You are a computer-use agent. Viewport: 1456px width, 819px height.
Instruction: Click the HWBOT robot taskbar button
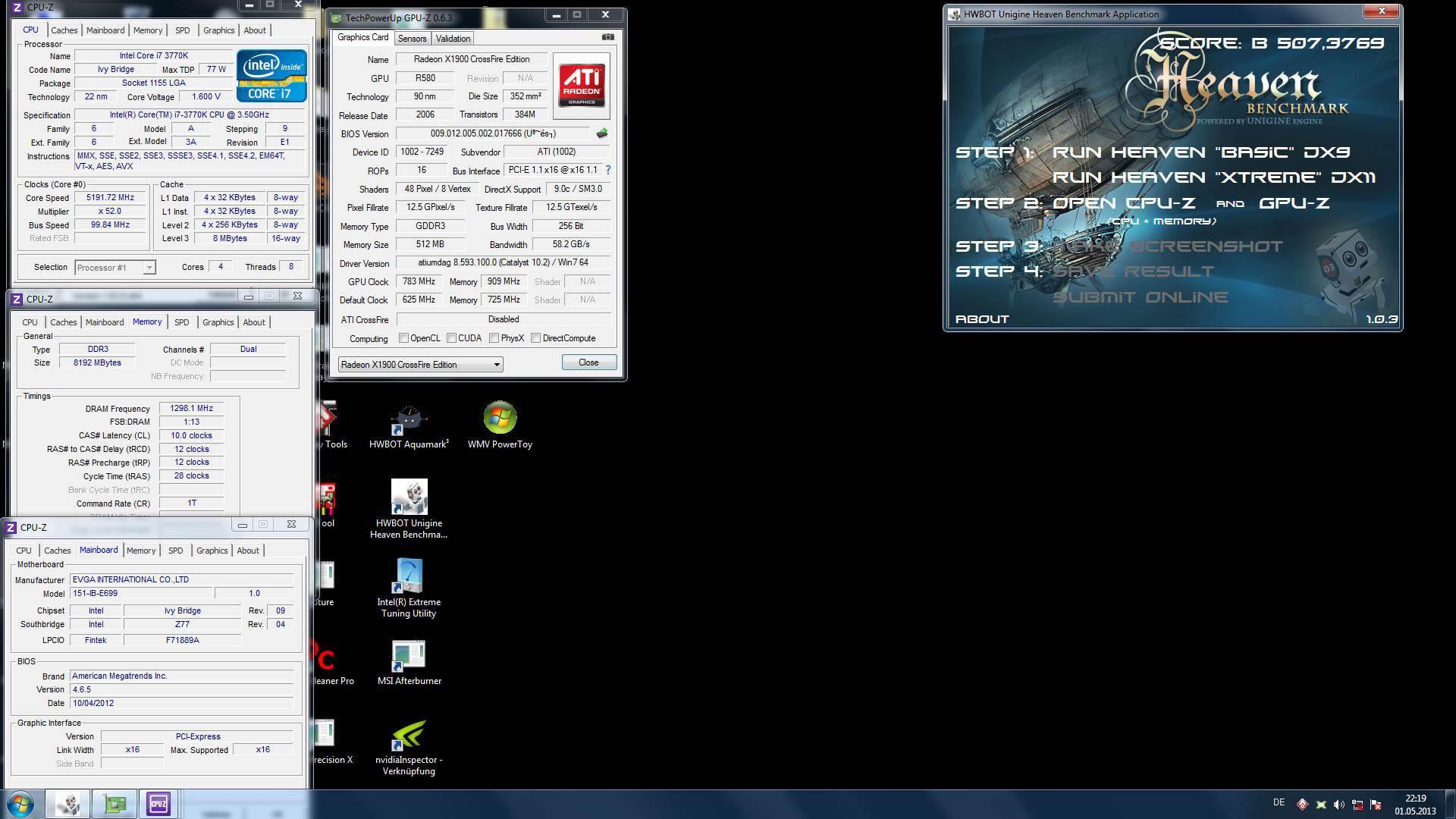pyautogui.click(x=67, y=804)
